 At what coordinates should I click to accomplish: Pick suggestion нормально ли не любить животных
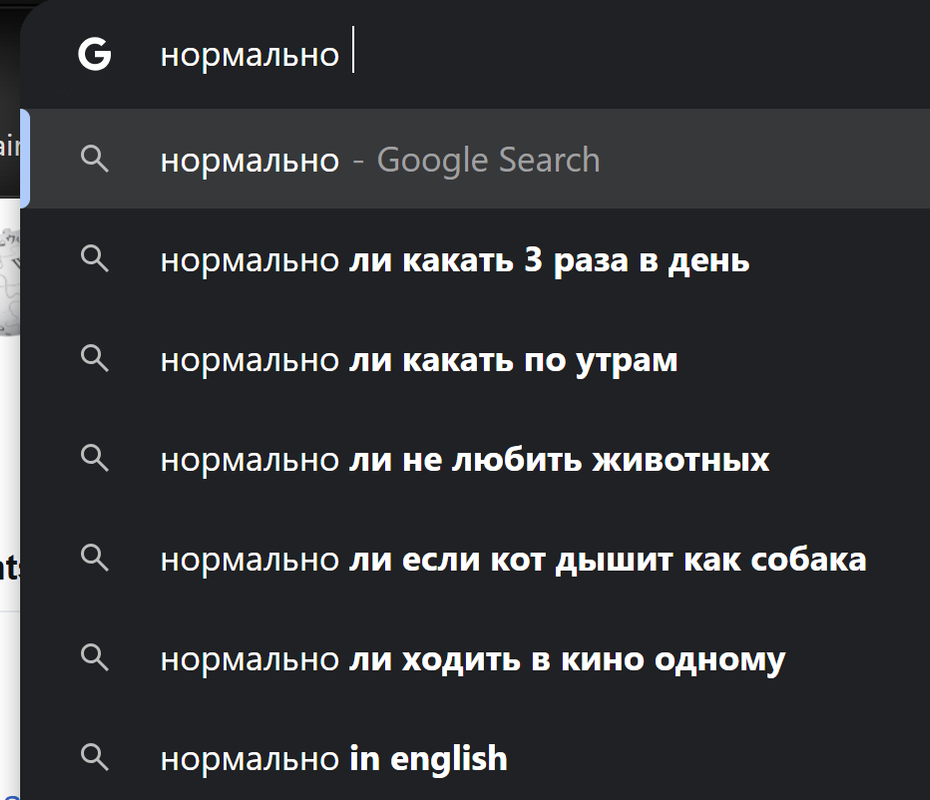pos(475,458)
